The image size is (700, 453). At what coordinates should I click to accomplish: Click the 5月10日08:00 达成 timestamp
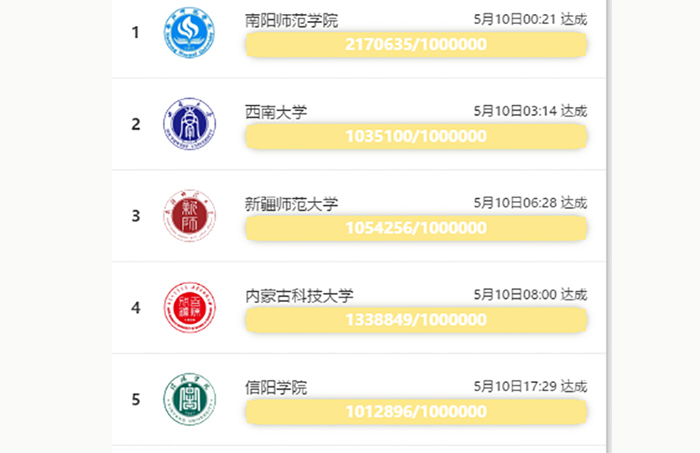pos(530,295)
